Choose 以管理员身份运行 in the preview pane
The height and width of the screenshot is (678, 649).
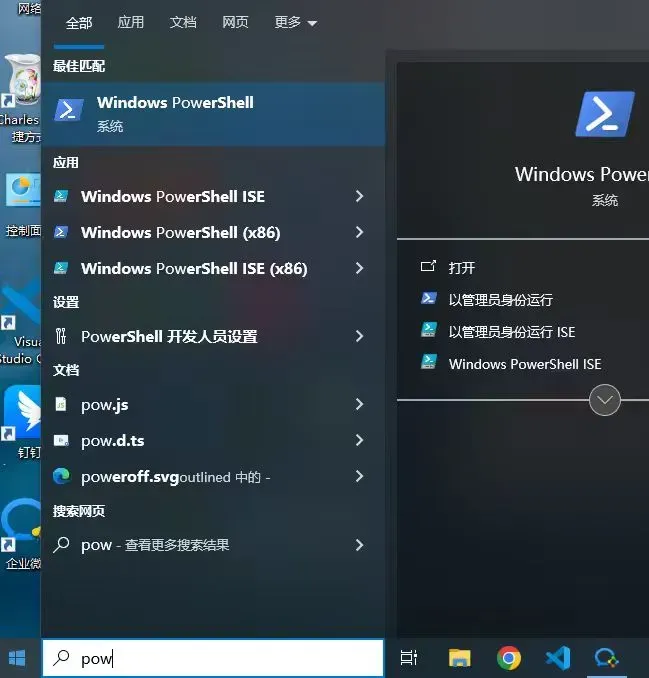tap(500, 300)
